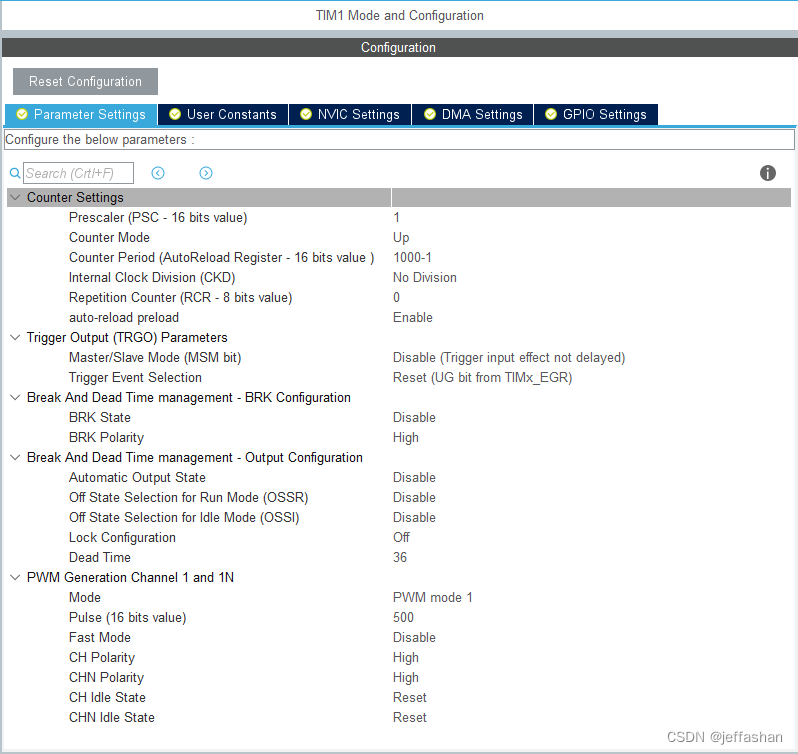798x754 pixels.
Task: Select the Pulse (16 bits value) label
Action: 128,617
